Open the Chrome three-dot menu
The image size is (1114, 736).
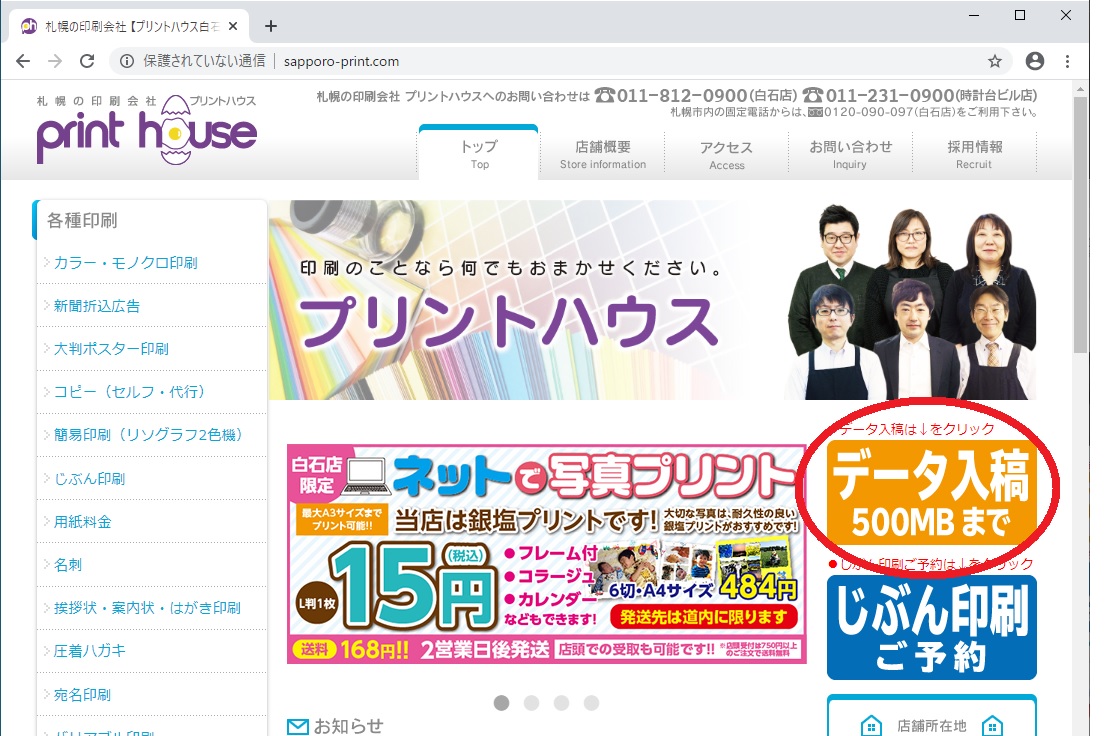[1067, 61]
